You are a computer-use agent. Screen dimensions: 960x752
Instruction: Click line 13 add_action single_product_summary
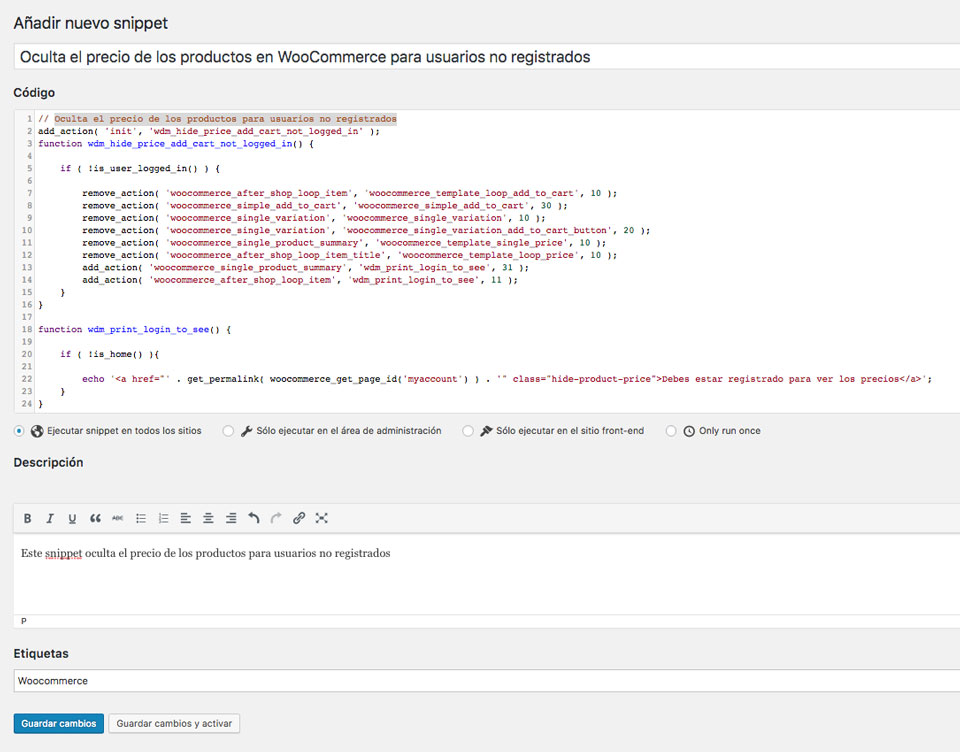tap(306, 268)
